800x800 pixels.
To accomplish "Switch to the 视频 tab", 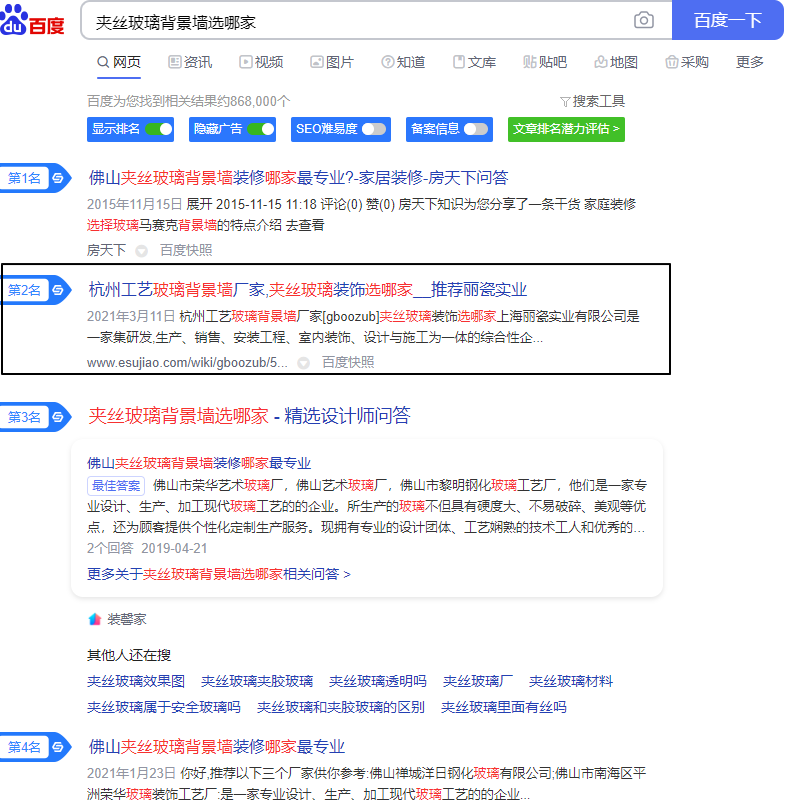I will coord(261,62).
